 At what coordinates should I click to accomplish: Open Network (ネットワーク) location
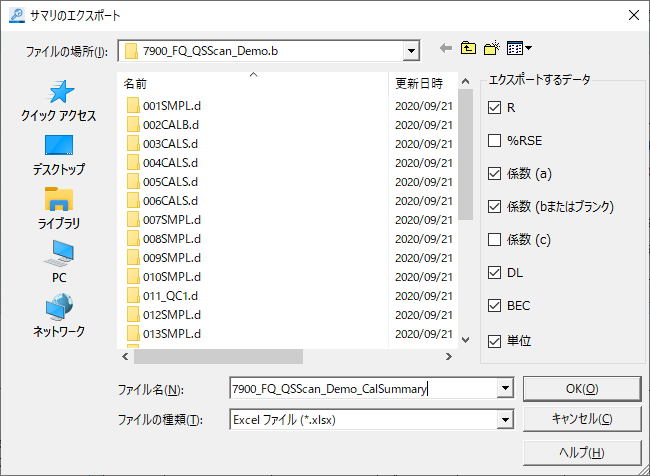(59, 316)
